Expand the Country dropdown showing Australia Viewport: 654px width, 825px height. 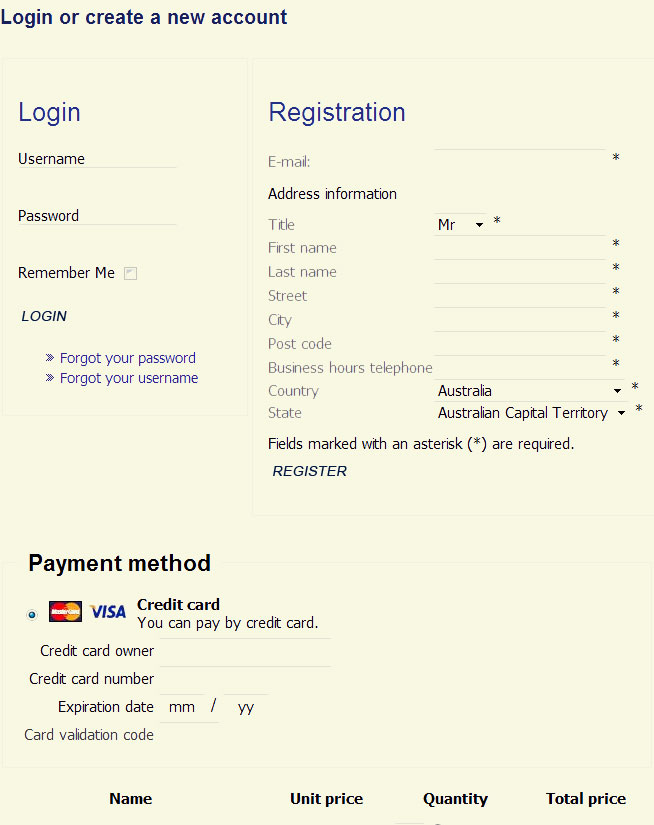529,390
